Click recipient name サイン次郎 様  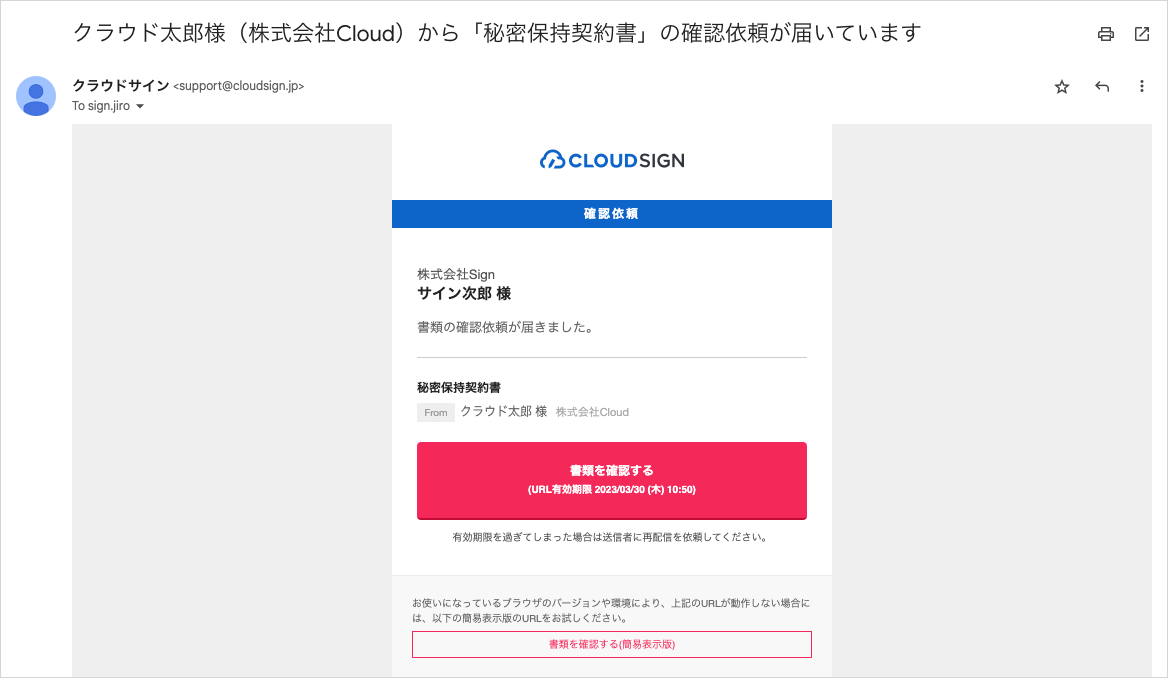(x=464, y=294)
